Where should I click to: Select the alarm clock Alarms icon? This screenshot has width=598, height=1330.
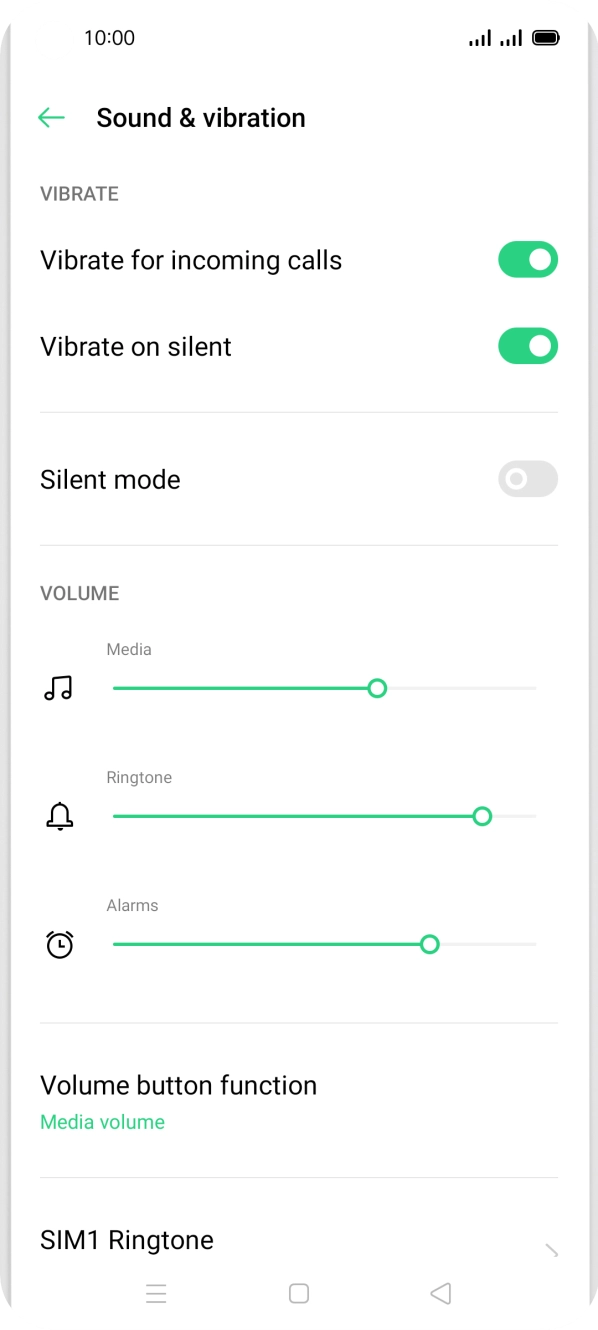59,944
